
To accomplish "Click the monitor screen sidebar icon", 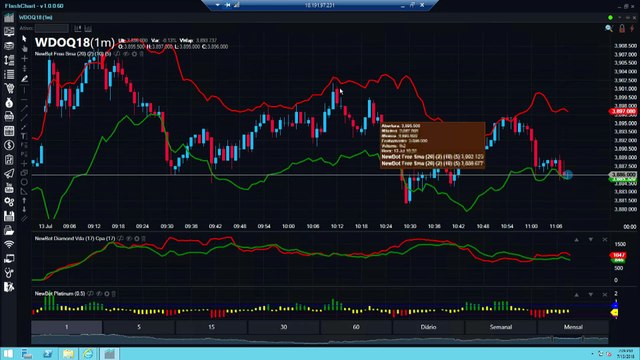I will pos(9,31).
